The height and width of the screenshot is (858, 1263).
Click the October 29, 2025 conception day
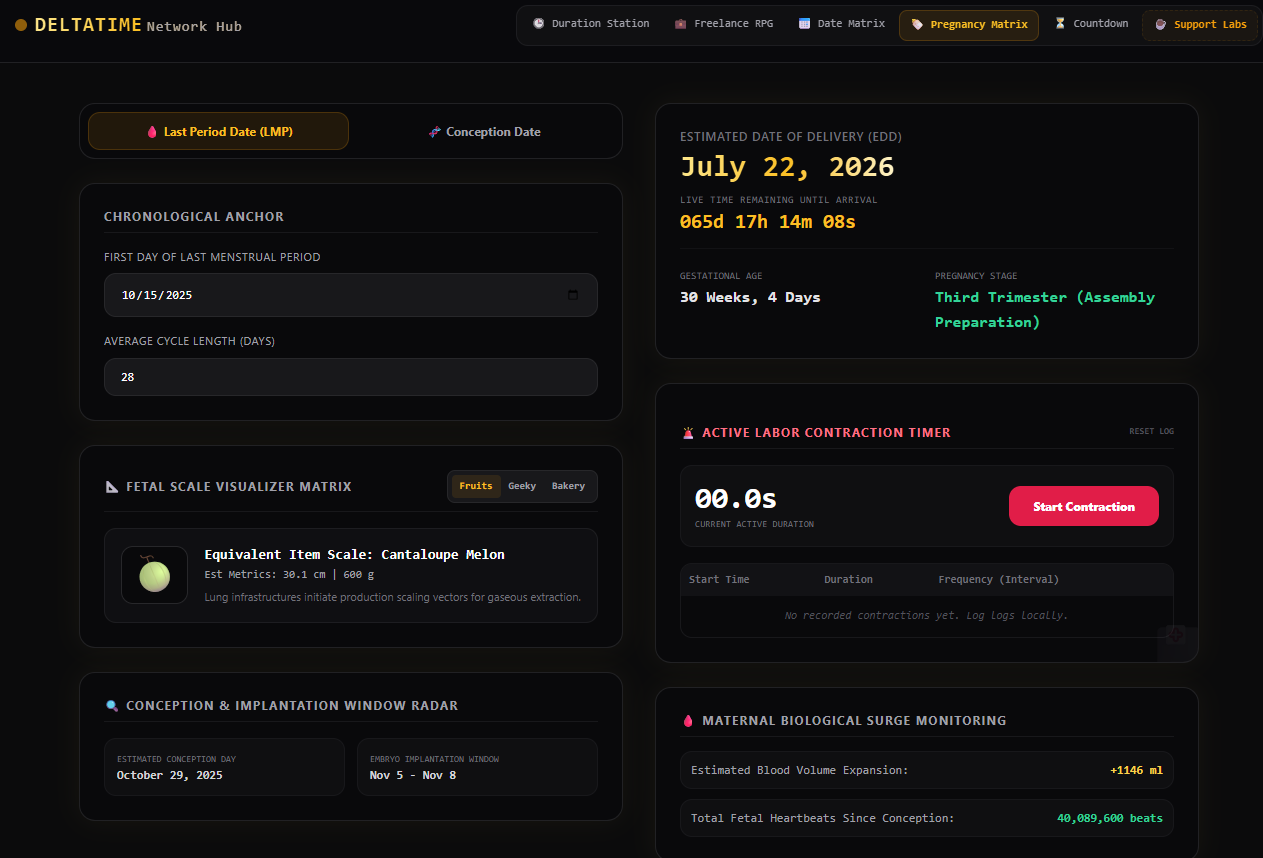pos(170,775)
